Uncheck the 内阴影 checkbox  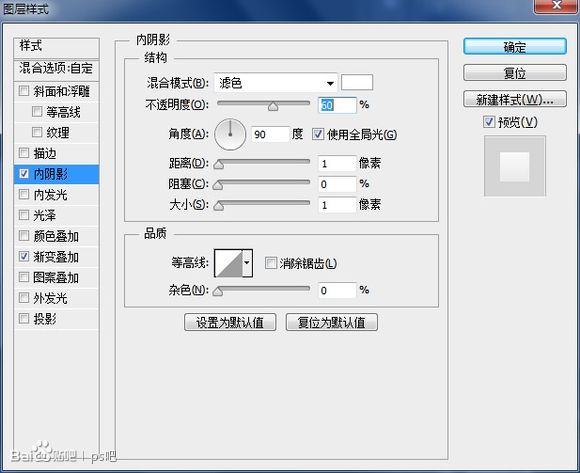tap(24, 173)
